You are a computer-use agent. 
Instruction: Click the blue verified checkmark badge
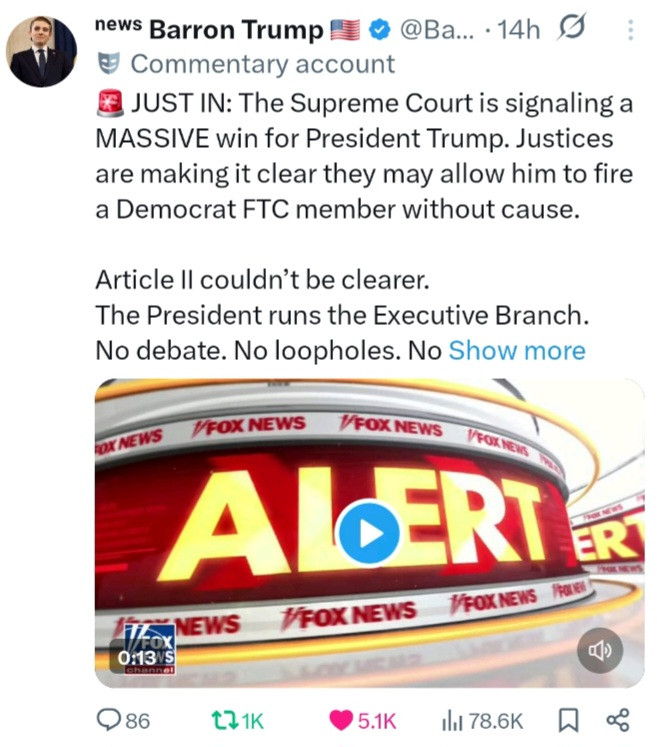point(380,30)
